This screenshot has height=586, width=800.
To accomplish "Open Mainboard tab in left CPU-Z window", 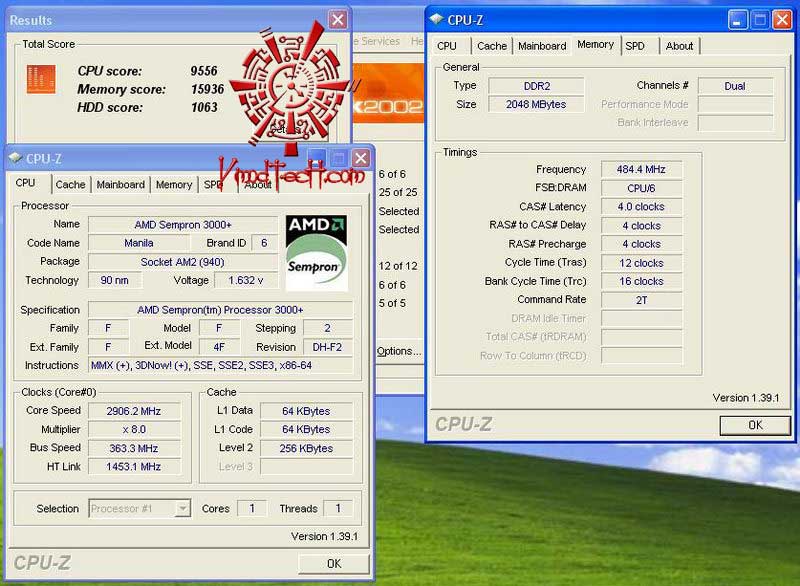I will click(121, 185).
